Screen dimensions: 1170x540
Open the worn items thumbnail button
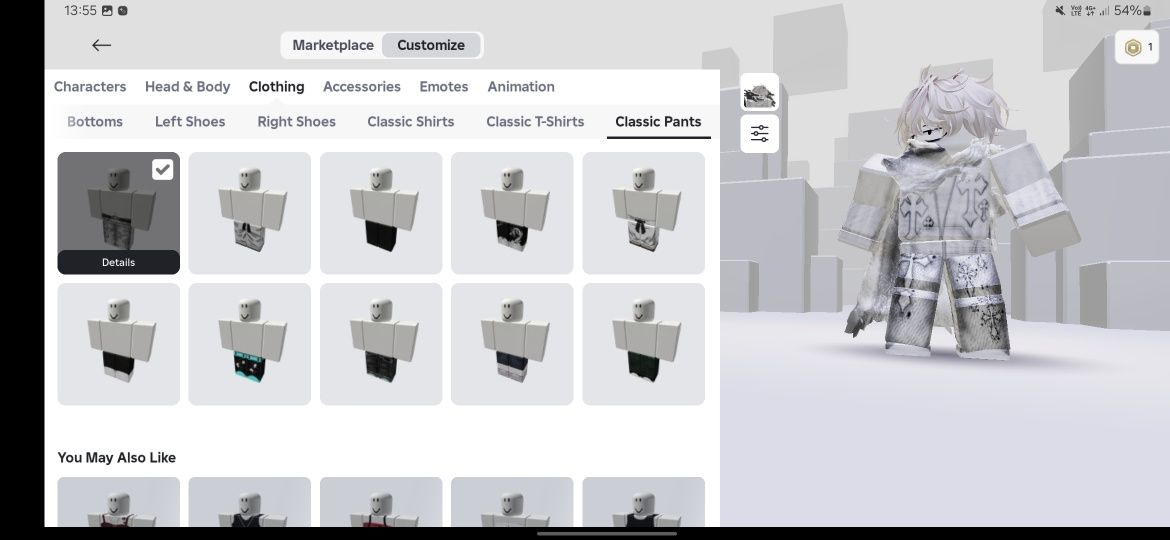pyautogui.click(x=760, y=92)
